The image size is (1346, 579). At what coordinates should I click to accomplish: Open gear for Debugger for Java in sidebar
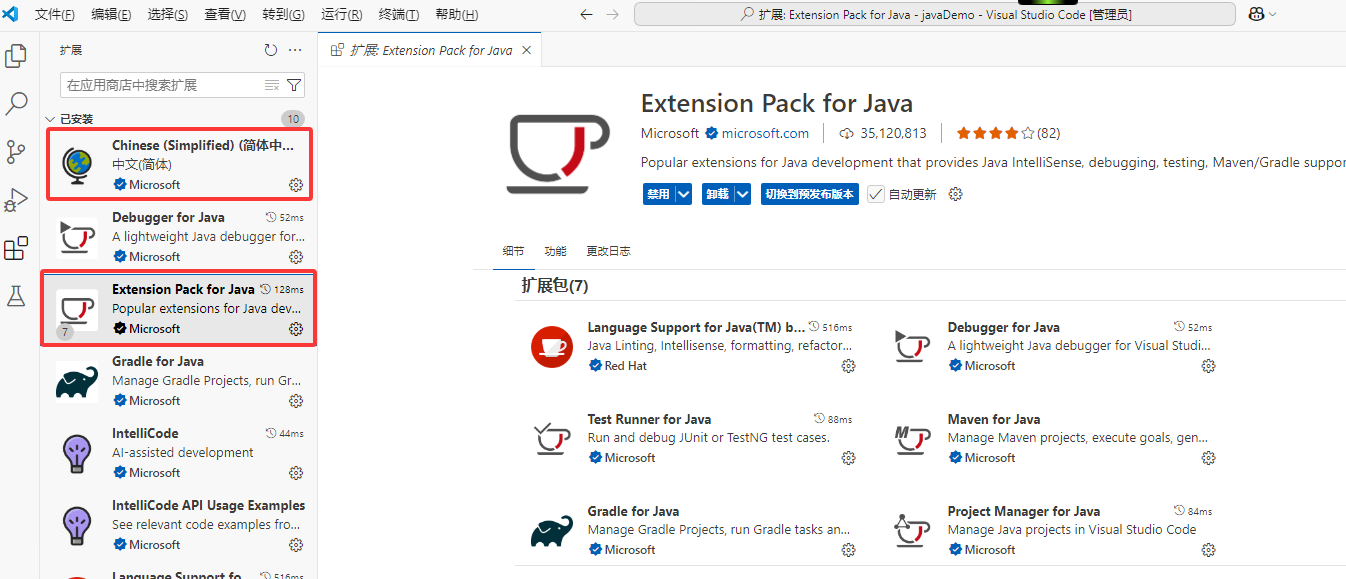click(x=296, y=257)
